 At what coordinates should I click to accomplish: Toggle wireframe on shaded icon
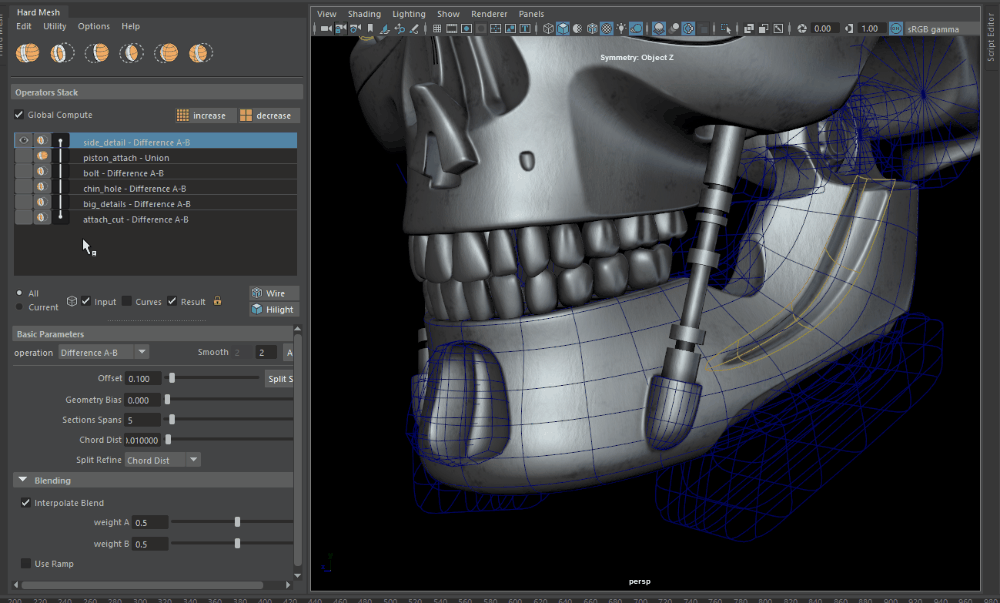[591, 29]
